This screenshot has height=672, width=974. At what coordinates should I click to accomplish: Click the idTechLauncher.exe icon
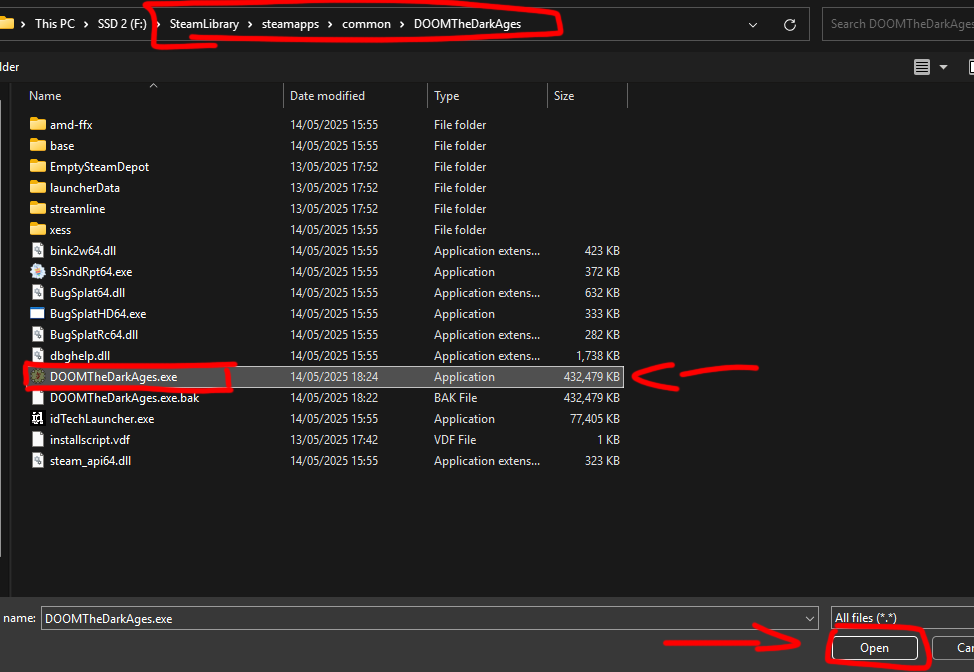coord(38,419)
